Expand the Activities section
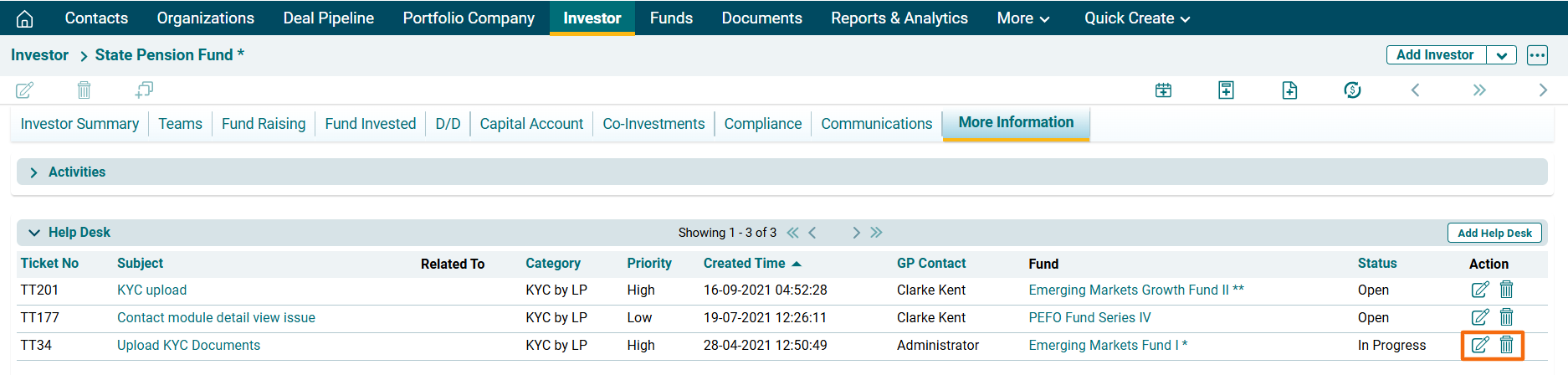The image size is (1568, 375). tap(34, 172)
